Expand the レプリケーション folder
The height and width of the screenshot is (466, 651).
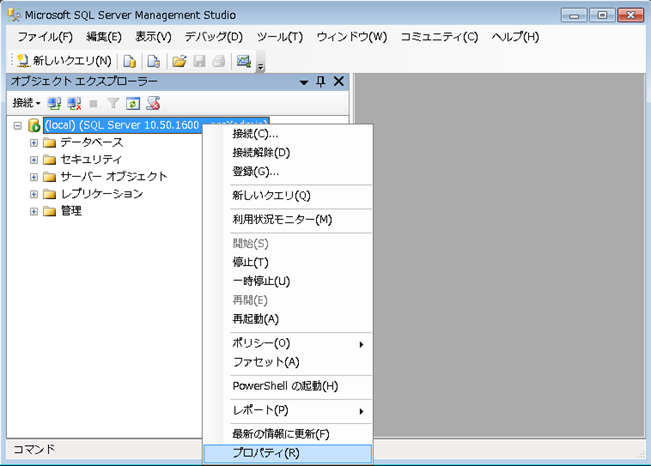click(x=34, y=194)
